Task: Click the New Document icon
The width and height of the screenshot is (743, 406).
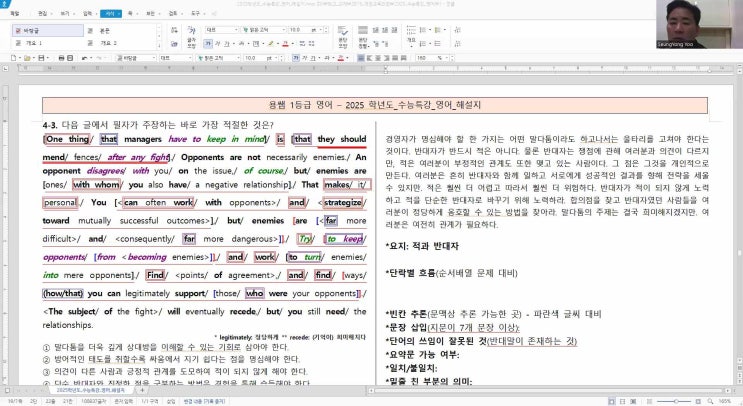Action: pyautogui.click(x=12, y=57)
